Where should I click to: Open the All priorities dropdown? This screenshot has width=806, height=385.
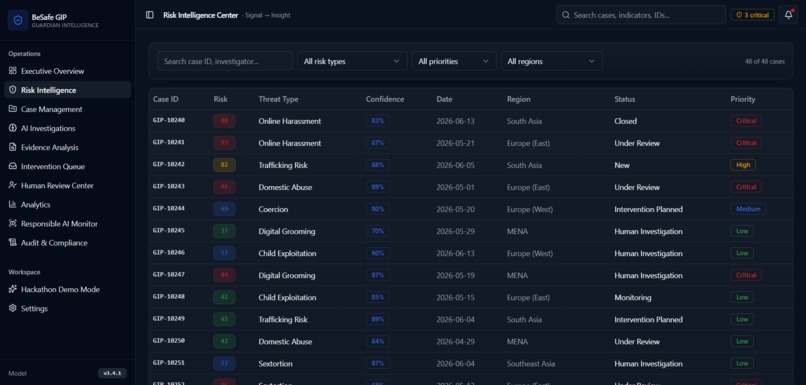[454, 61]
